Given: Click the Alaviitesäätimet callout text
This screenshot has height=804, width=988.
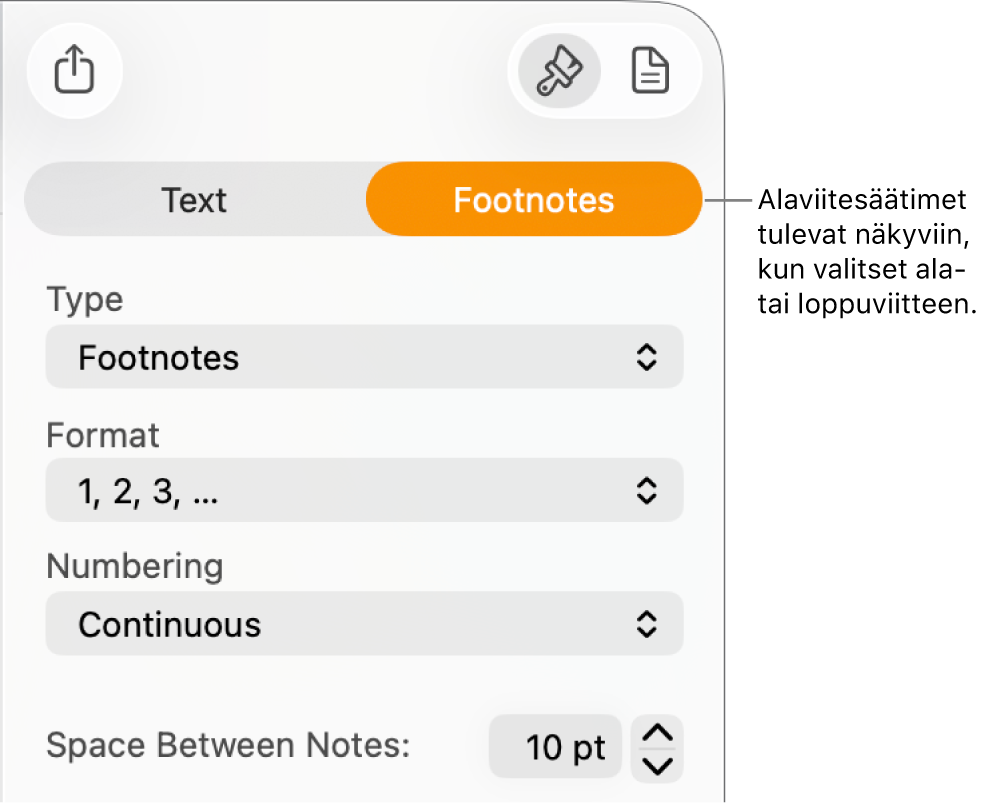Looking at the screenshot, I should 866,252.
